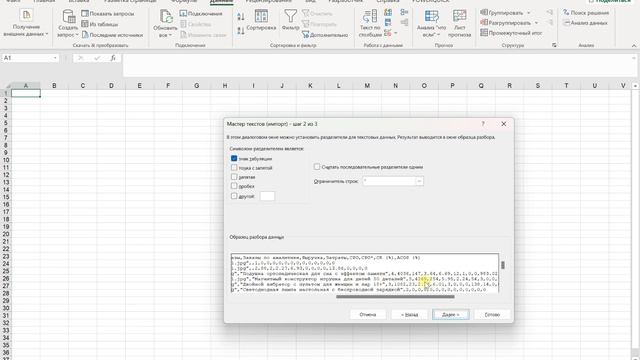Open the Ungroup (Разгруппировать) dropdown arrow
This screenshot has width=640, height=360.
coord(536,23)
